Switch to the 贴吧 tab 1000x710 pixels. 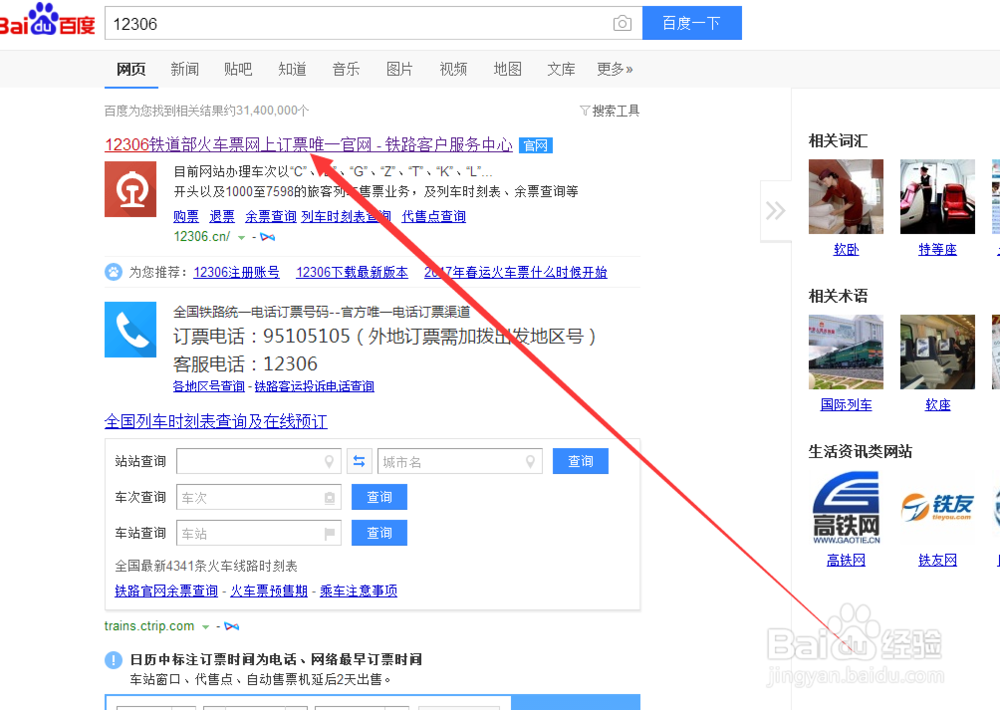[238, 69]
